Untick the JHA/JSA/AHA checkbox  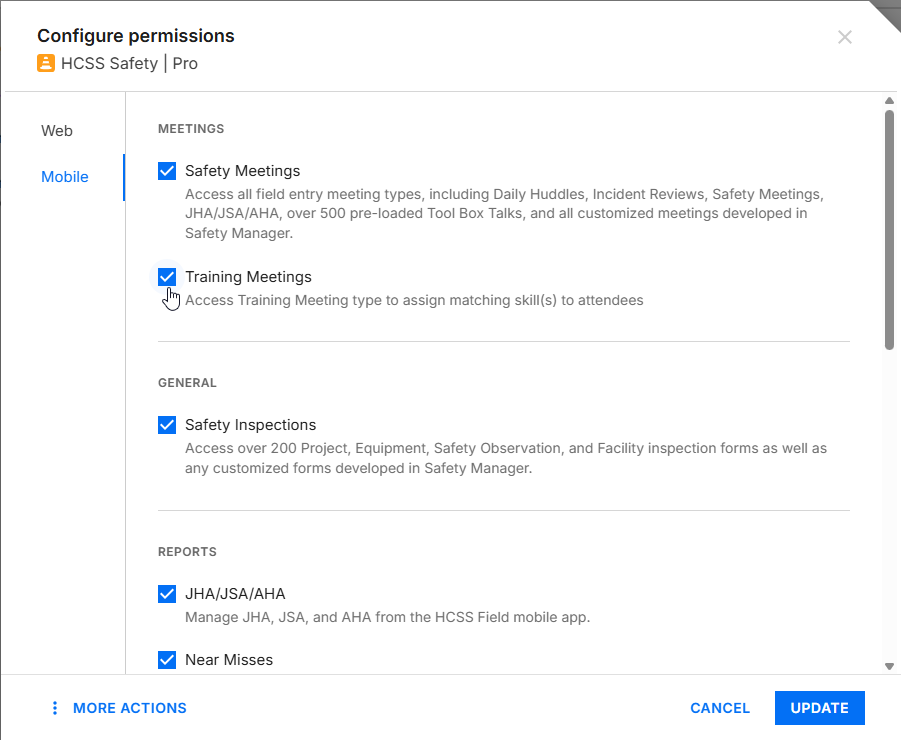click(167, 594)
